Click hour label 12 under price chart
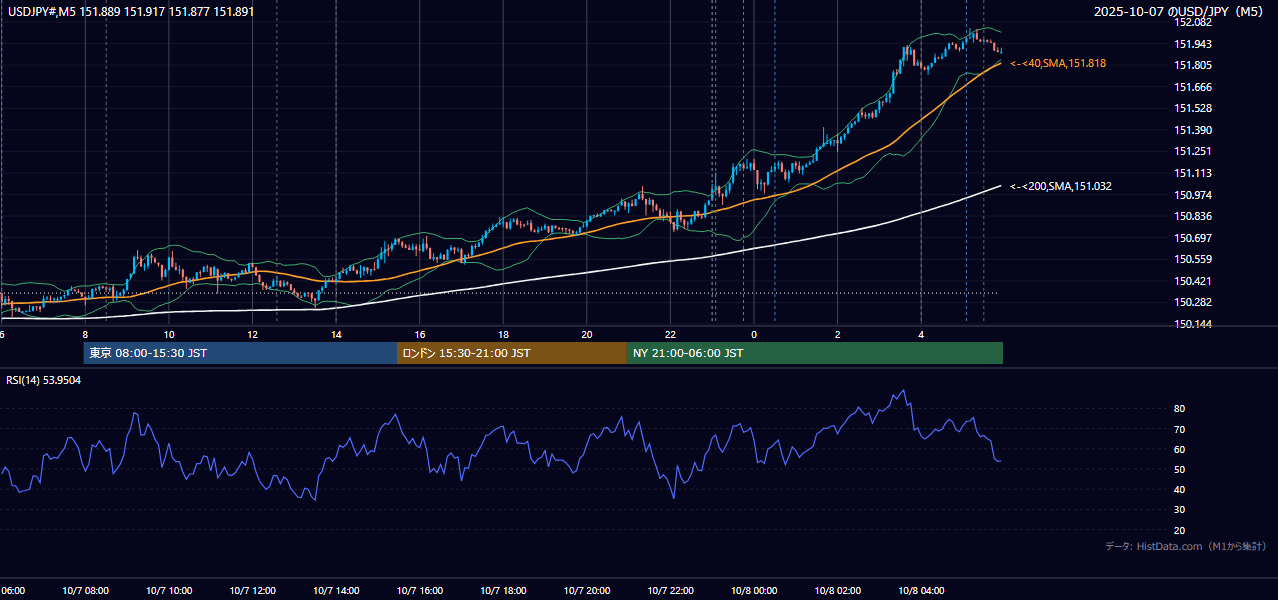The image size is (1278, 600). 253,334
